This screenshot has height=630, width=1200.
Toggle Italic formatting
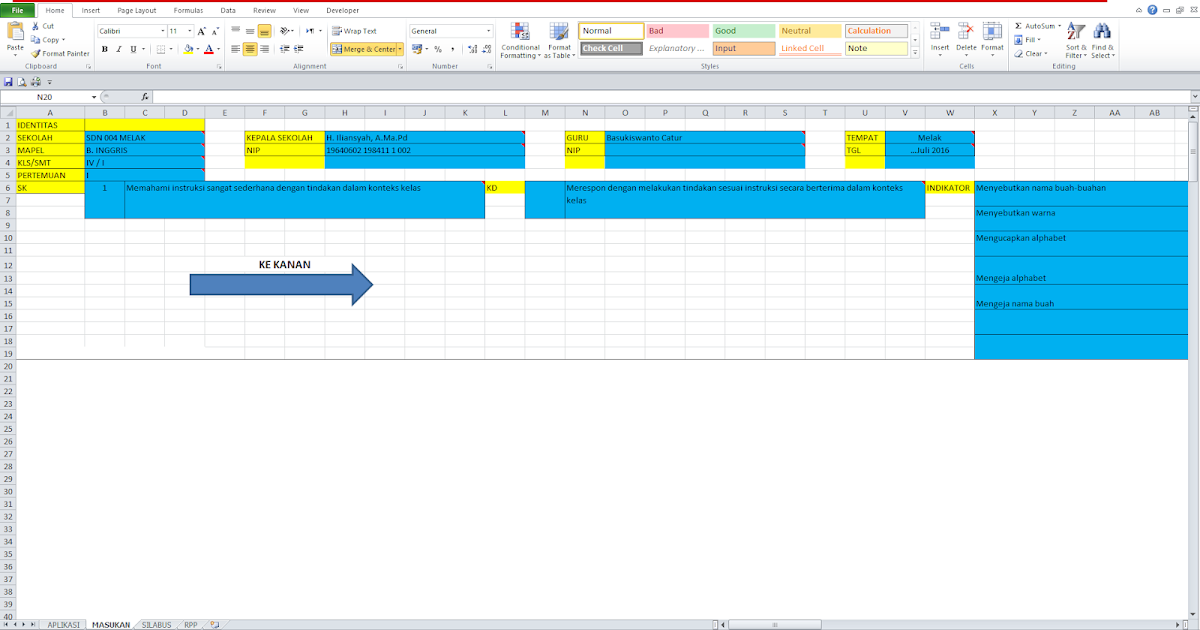coord(118,48)
